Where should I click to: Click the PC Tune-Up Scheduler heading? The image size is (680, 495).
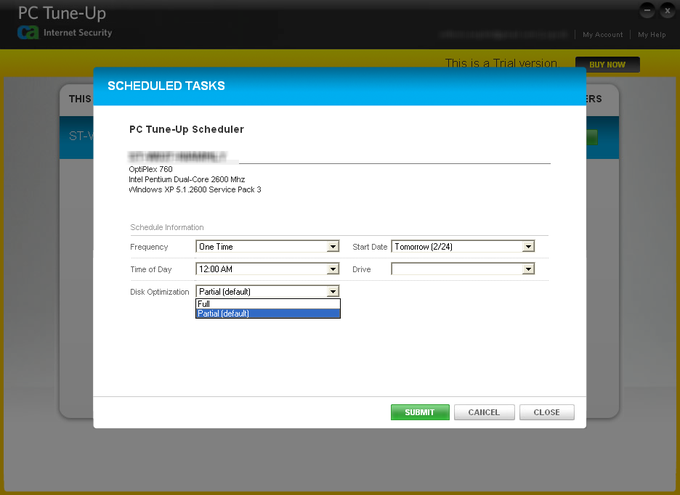coord(186,129)
